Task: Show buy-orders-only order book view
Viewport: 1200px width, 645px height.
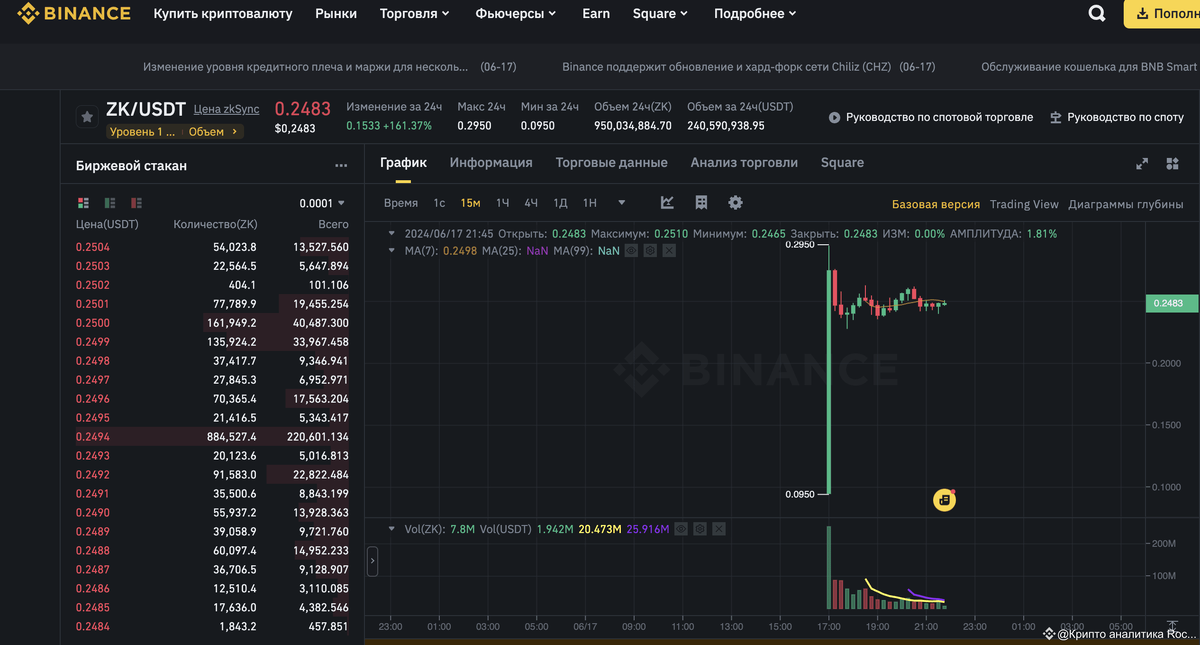Action: coord(110,203)
